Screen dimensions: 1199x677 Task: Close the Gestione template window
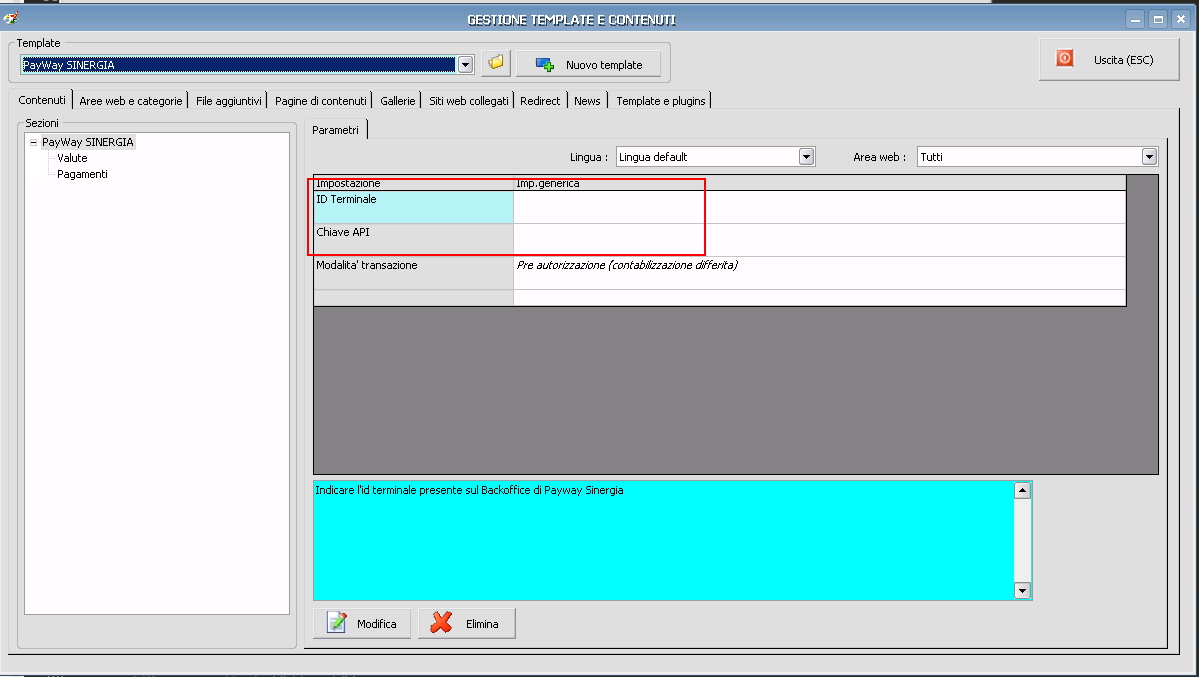click(1181, 20)
